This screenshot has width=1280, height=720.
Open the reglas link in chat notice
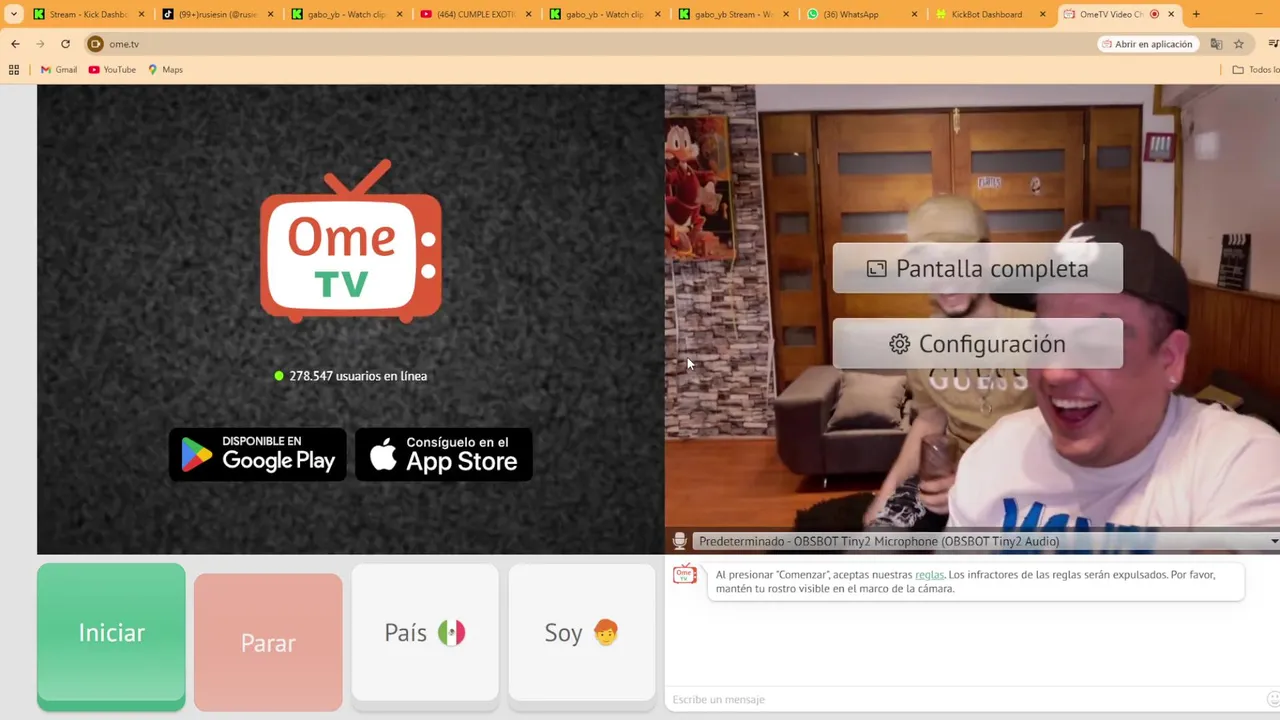click(x=929, y=575)
